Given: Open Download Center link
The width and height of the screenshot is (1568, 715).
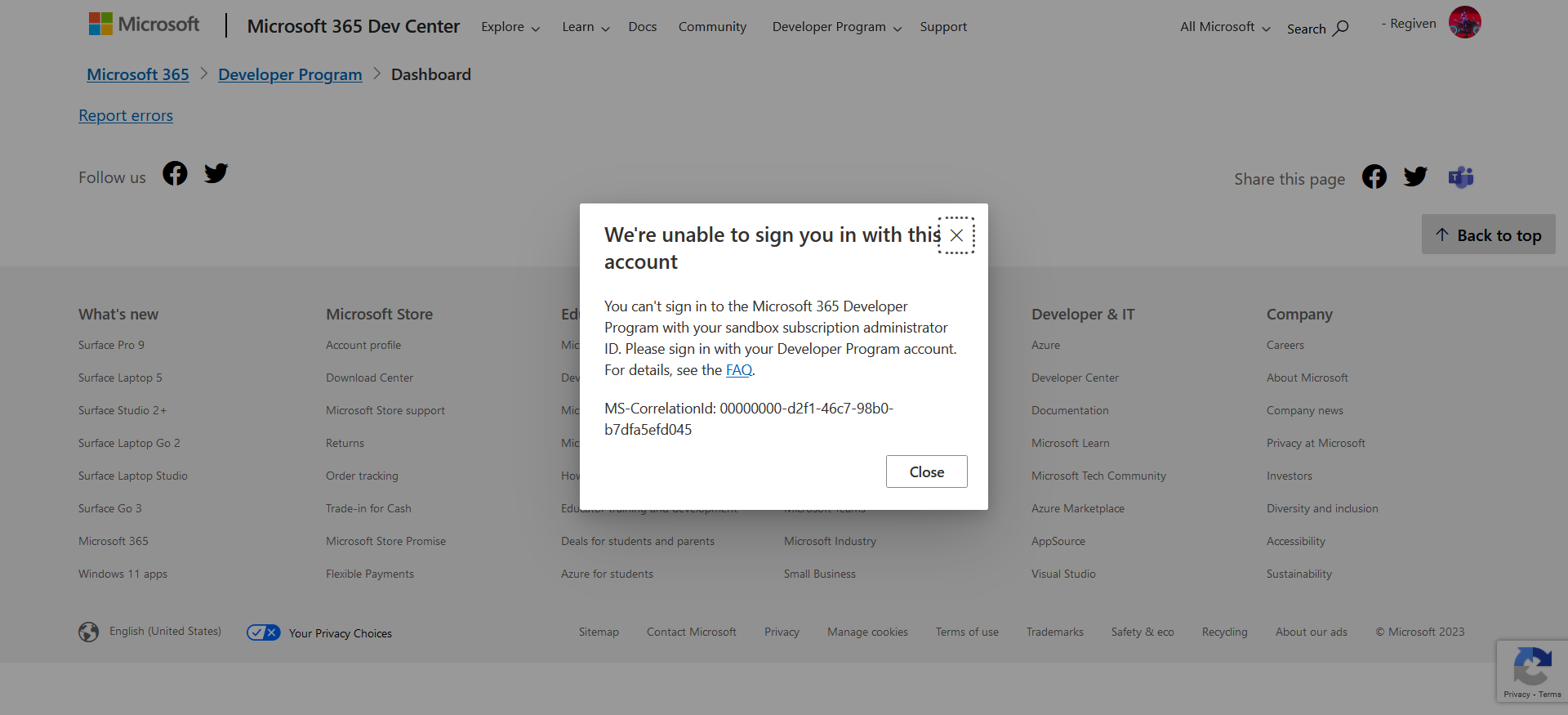Looking at the screenshot, I should click(x=369, y=378).
